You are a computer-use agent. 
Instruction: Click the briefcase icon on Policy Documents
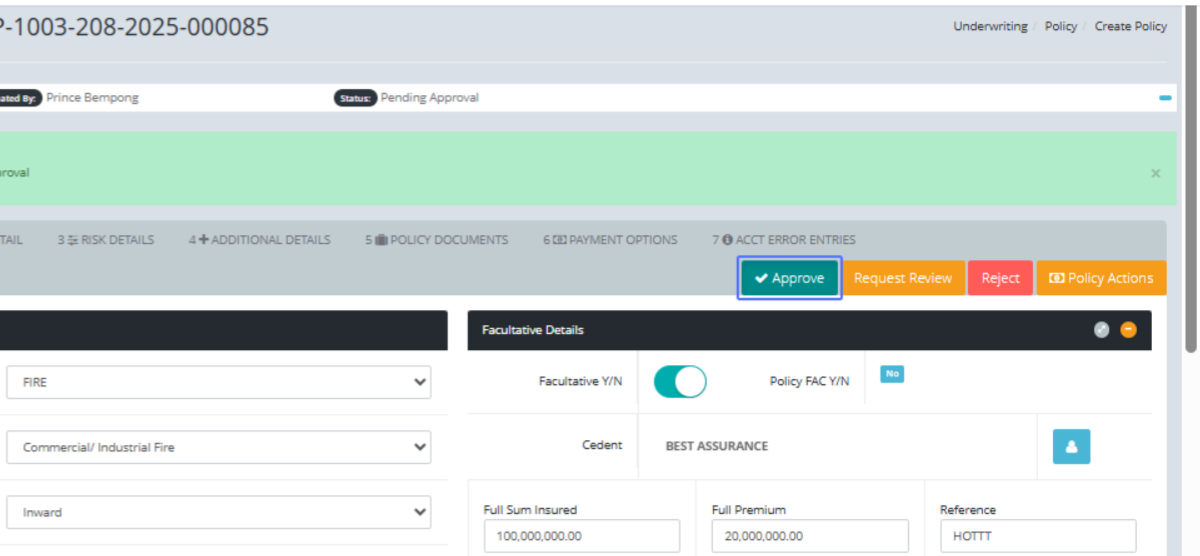click(381, 240)
